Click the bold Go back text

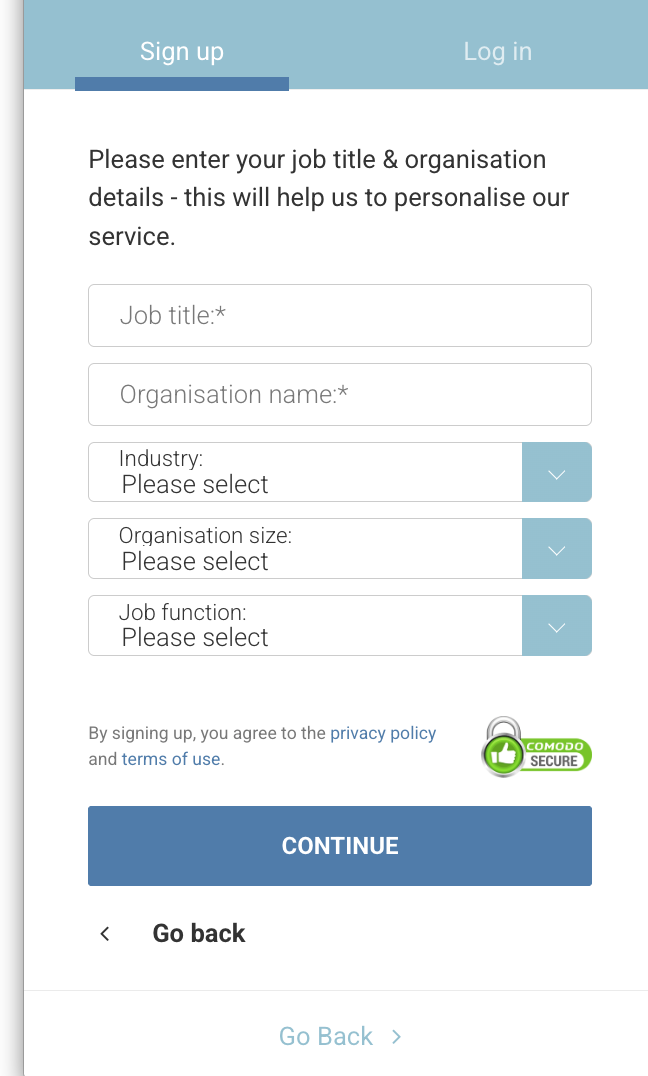(199, 934)
